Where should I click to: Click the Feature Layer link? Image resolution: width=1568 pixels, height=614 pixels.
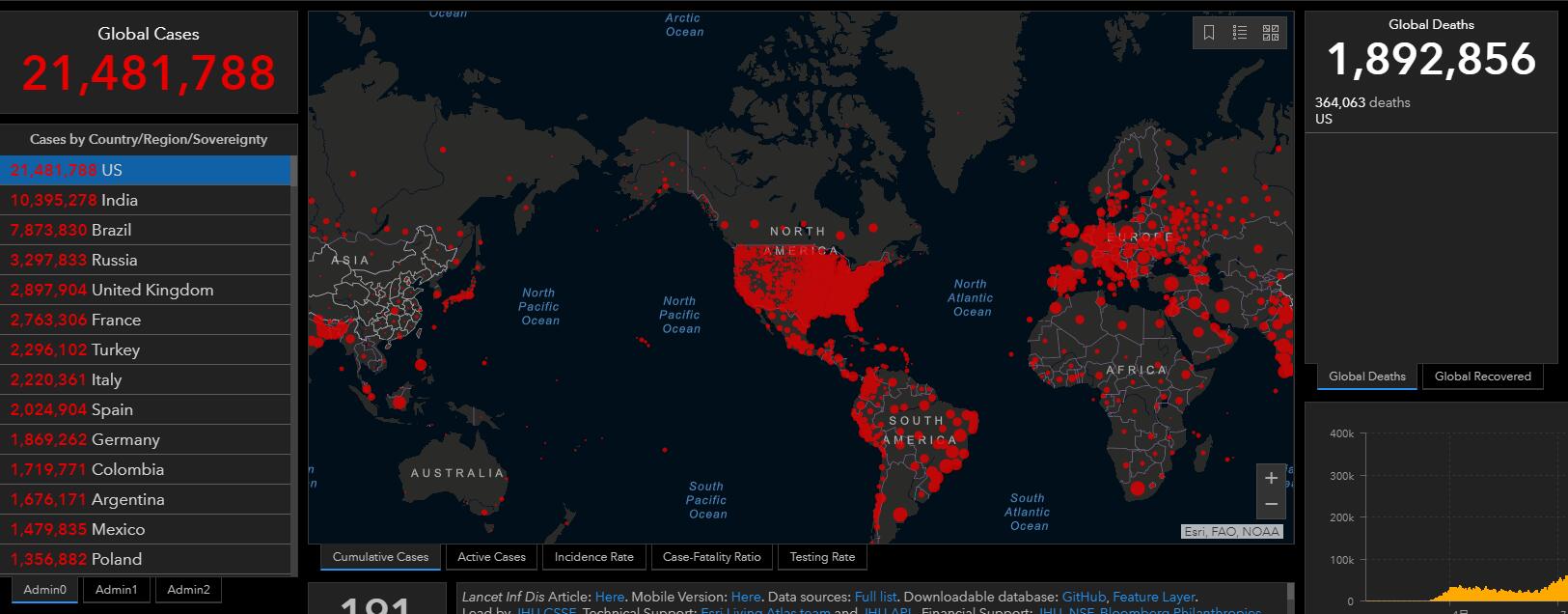coord(1153,598)
